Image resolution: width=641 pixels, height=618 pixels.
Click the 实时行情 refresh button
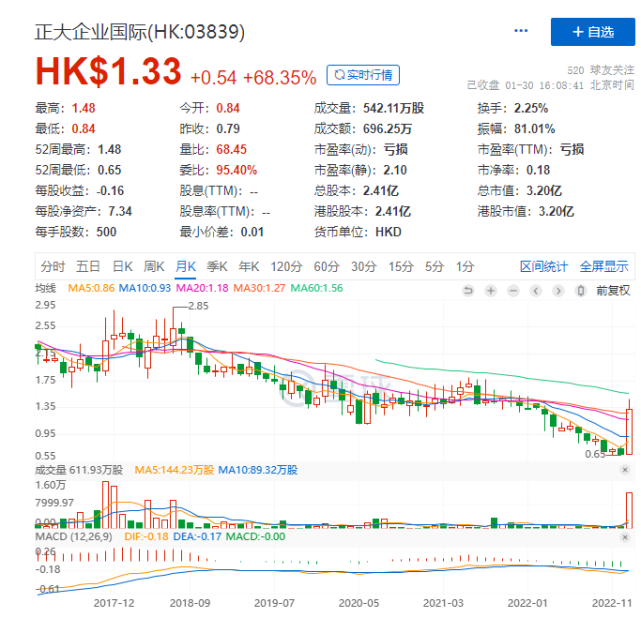tap(363, 75)
